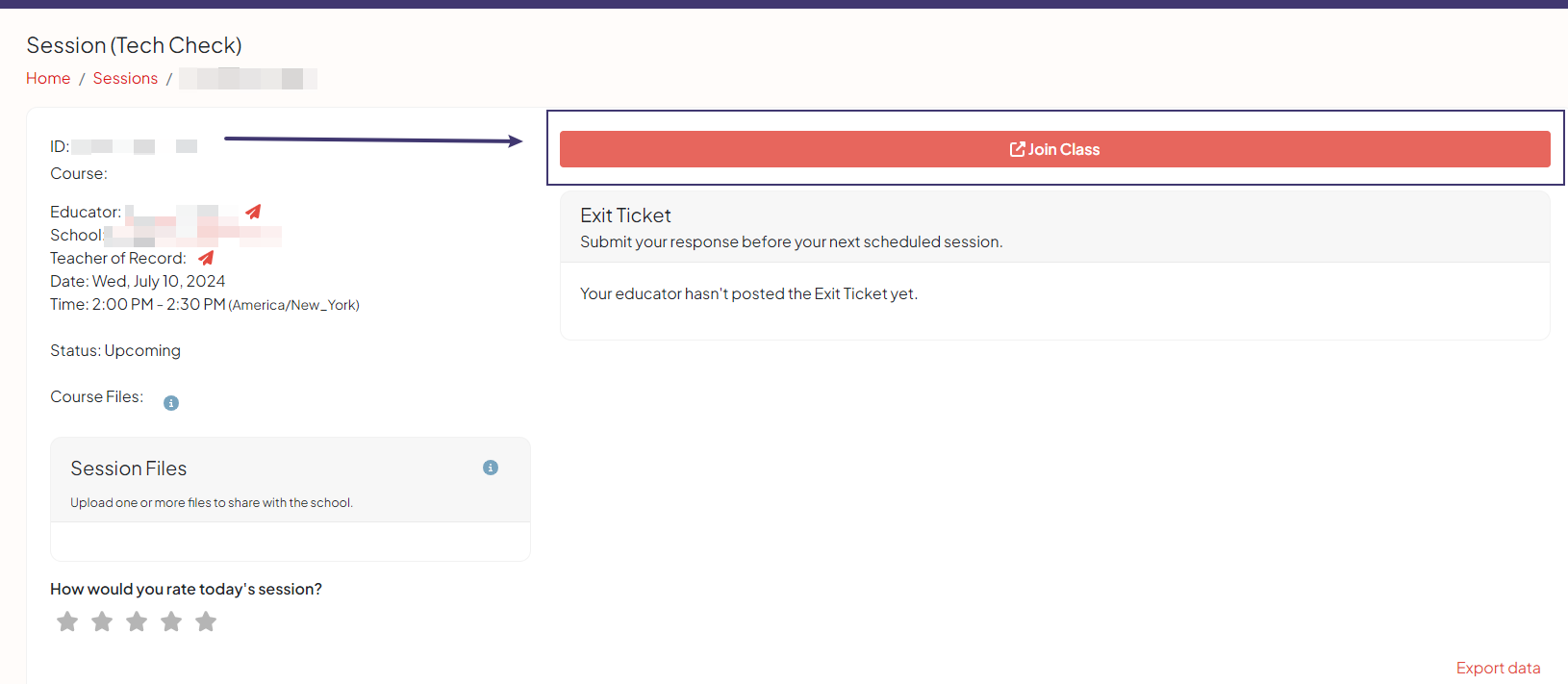Click the Status: Upcoming text
Screen dimensions: 1568x684
[115, 350]
